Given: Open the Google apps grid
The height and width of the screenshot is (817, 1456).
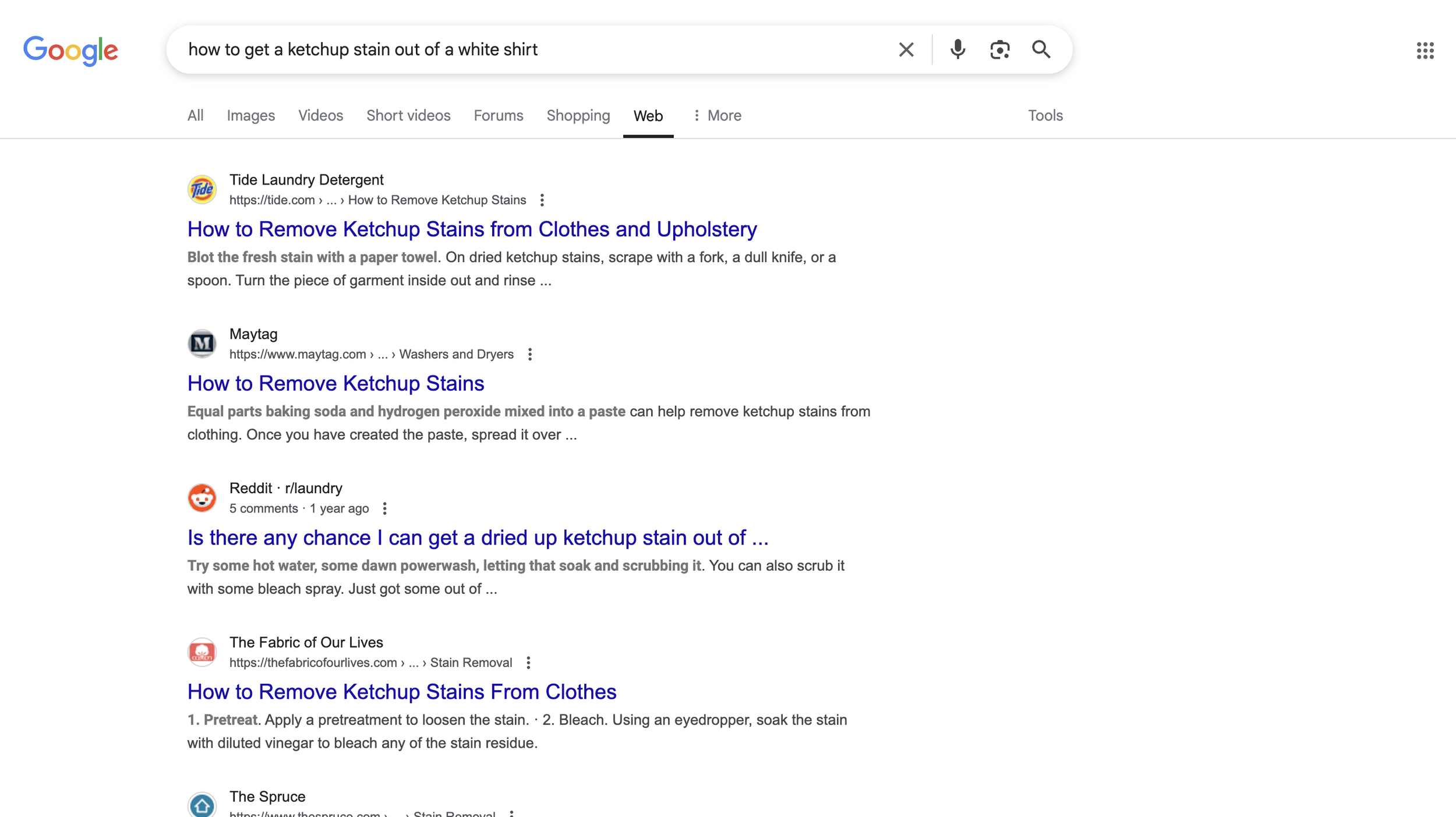Looking at the screenshot, I should pos(1425,51).
